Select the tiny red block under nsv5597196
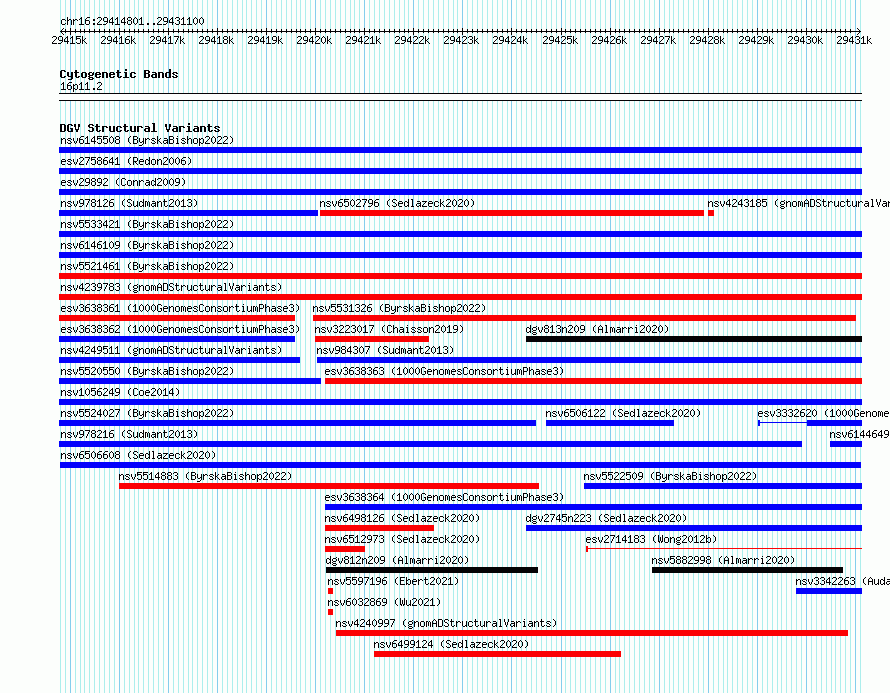890x693 pixels. 330,591
